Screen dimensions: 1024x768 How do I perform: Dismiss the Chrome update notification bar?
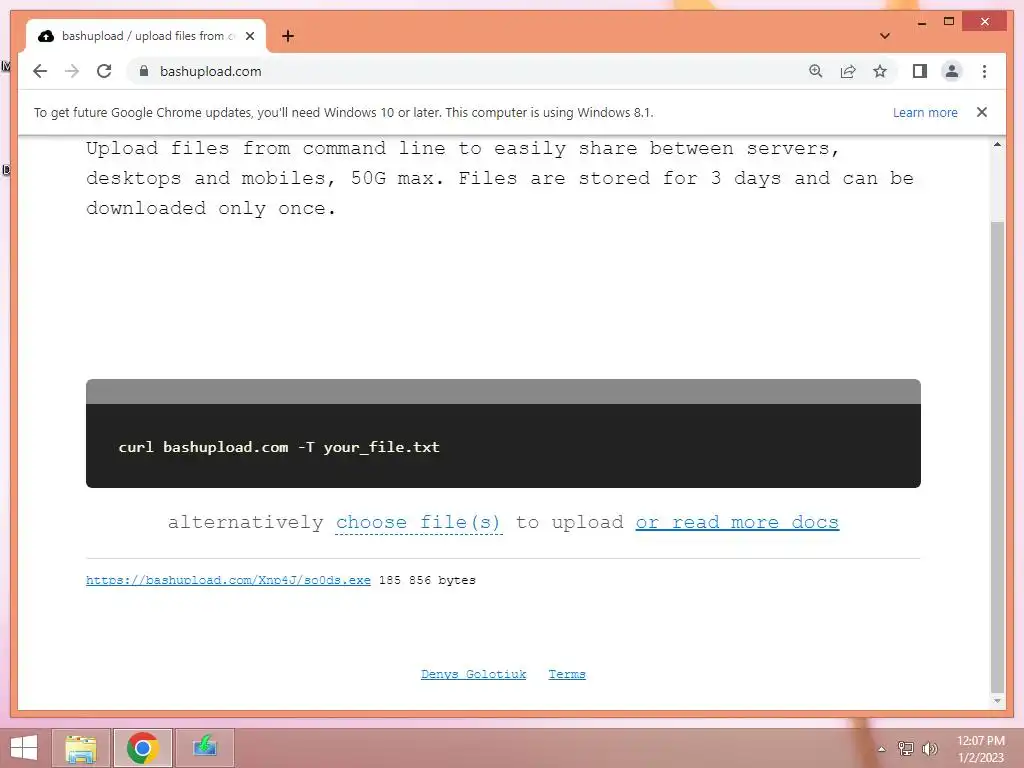click(982, 112)
